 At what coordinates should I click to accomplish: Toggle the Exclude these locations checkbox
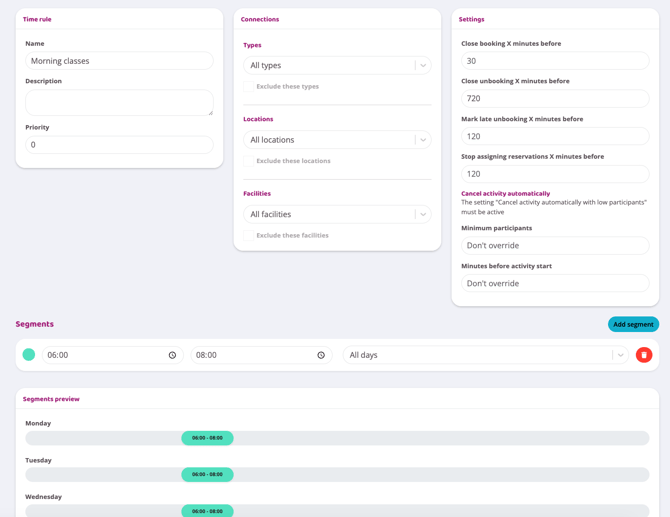[x=249, y=161]
